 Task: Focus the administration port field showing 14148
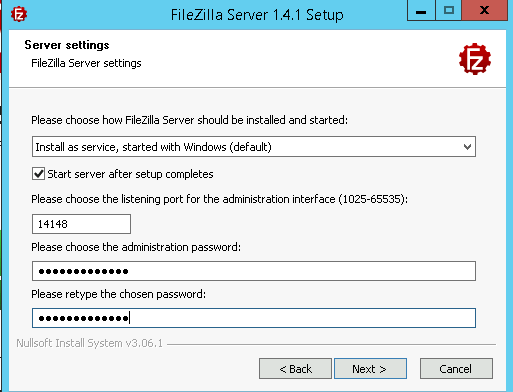(81, 224)
